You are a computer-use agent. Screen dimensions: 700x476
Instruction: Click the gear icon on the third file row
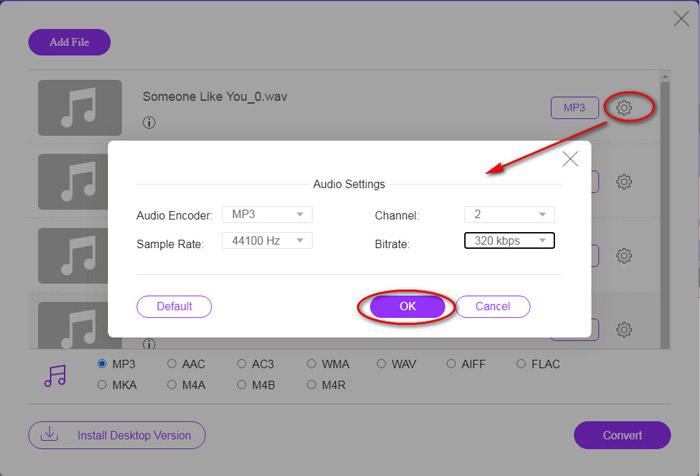(x=624, y=256)
